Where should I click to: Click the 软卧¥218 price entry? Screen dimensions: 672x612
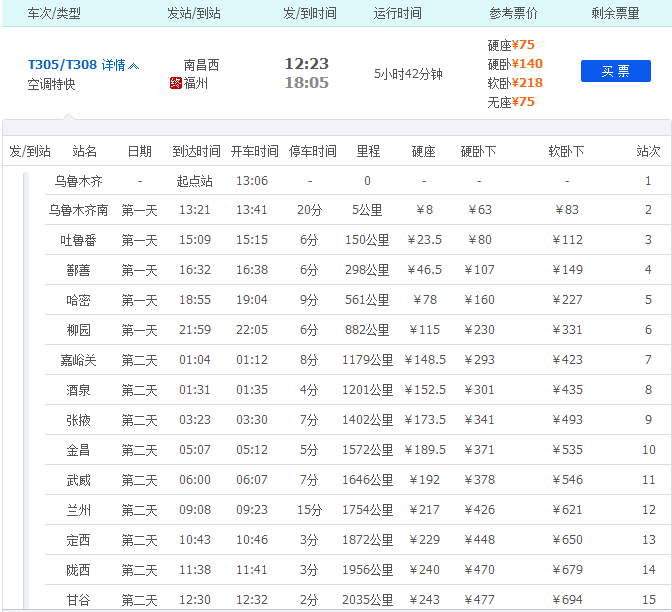point(515,83)
